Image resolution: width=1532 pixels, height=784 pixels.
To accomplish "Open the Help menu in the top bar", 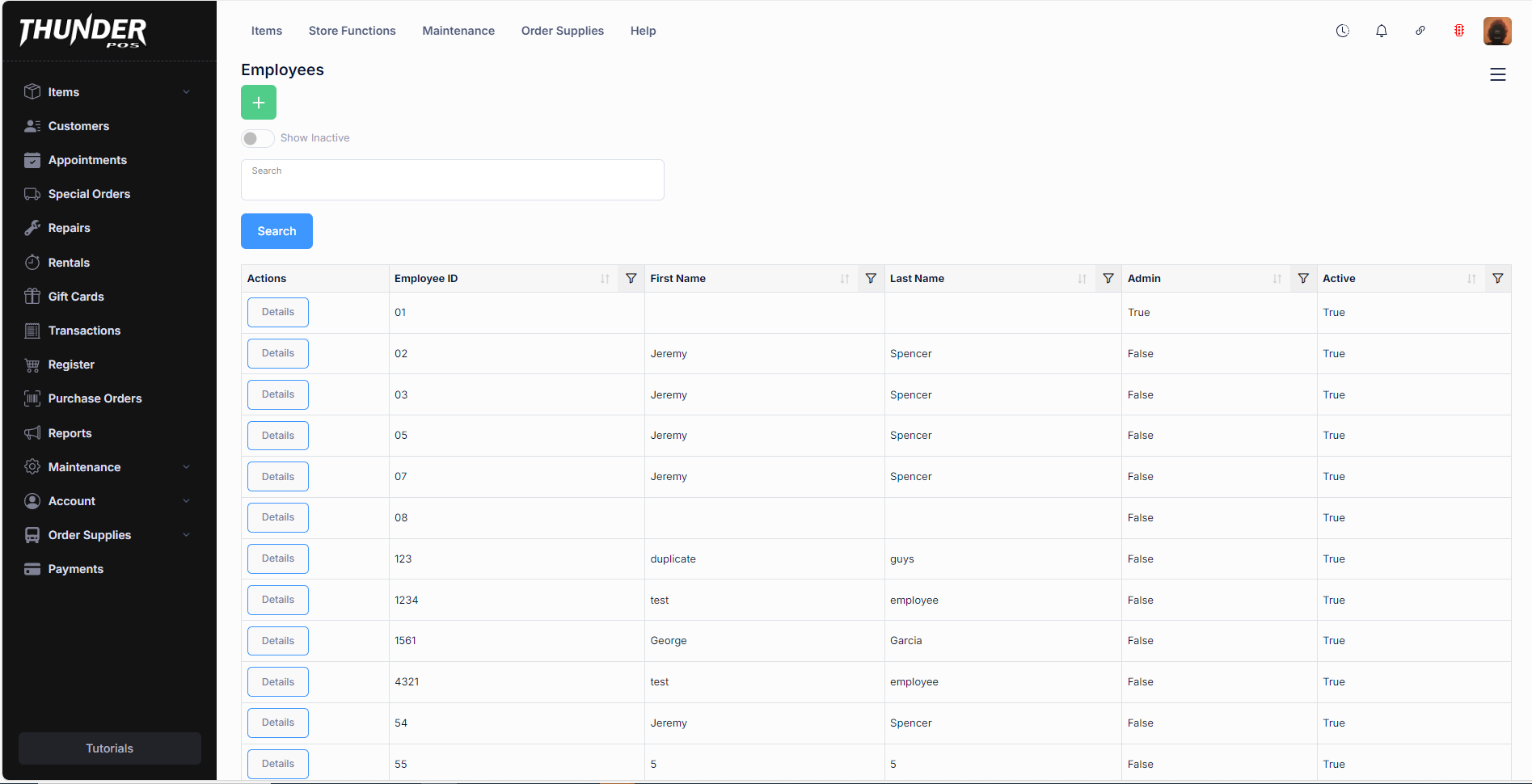I will [643, 31].
